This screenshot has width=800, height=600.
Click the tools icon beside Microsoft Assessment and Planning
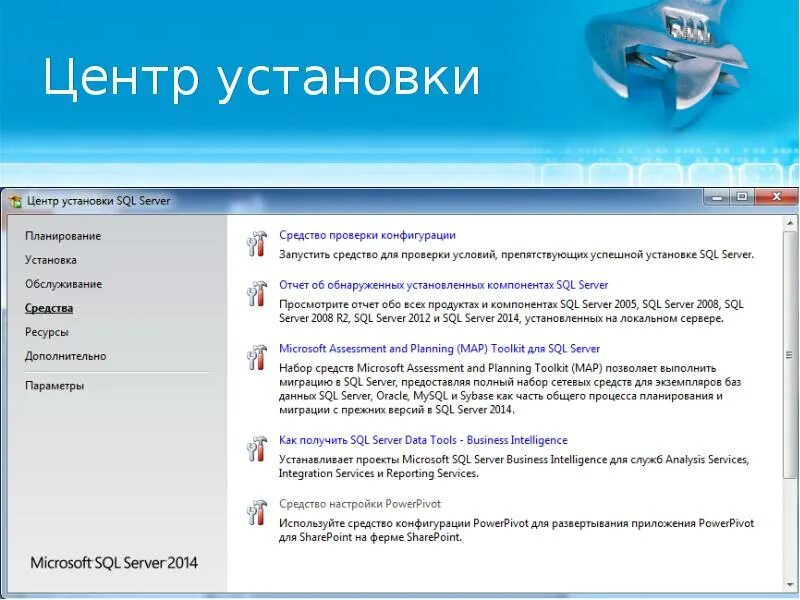click(257, 357)
